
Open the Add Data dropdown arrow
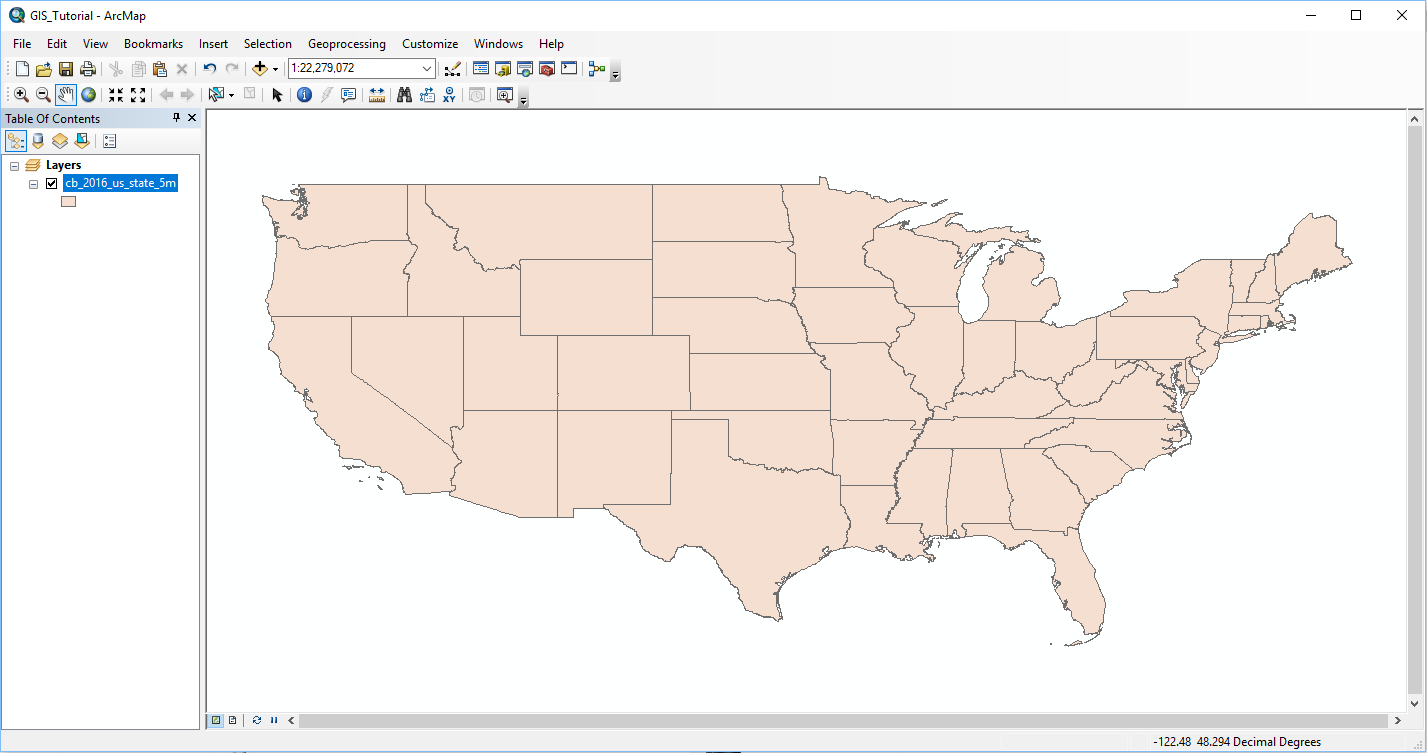click(275, 69)
